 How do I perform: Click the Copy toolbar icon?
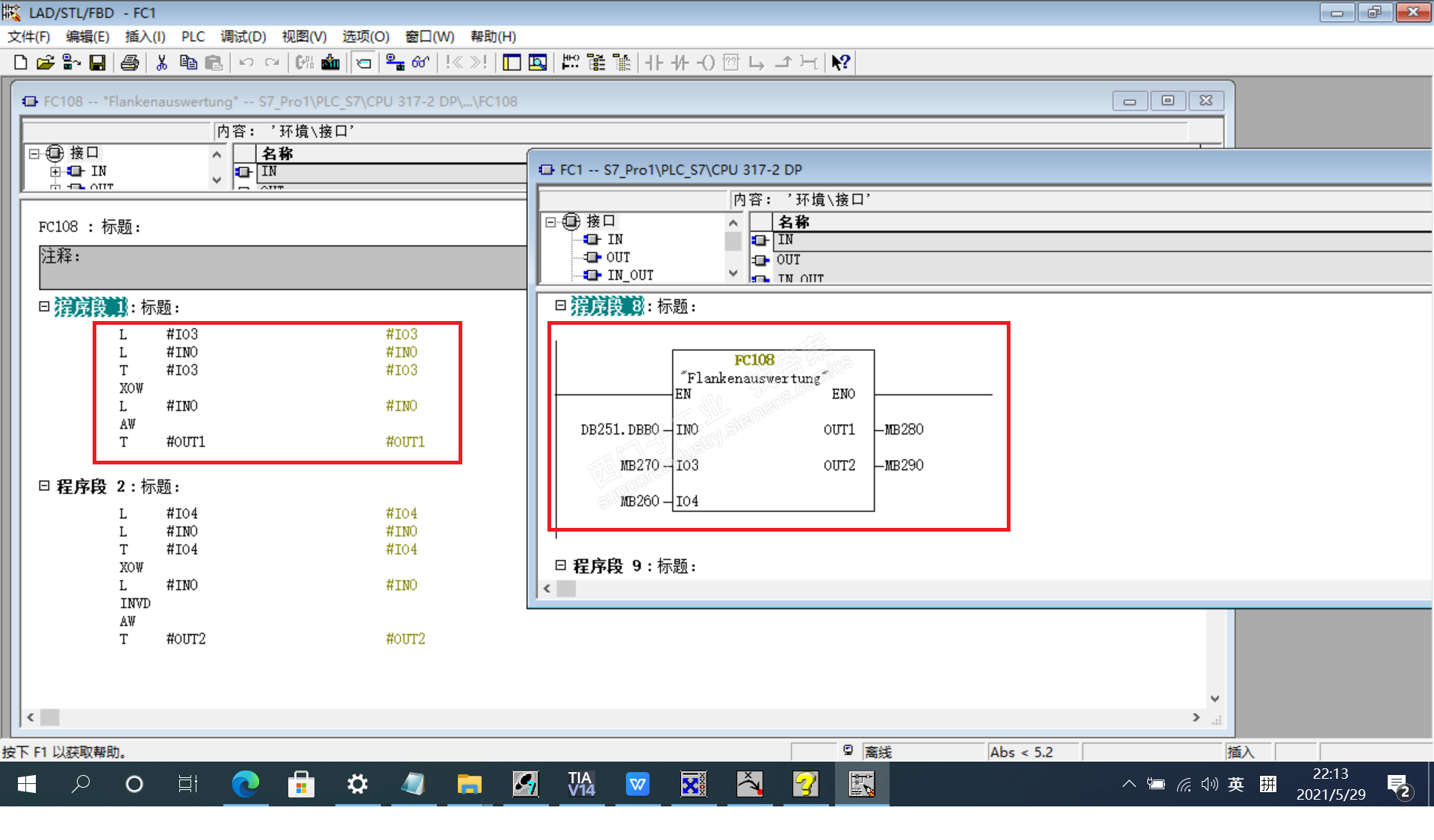coord(188,63)
